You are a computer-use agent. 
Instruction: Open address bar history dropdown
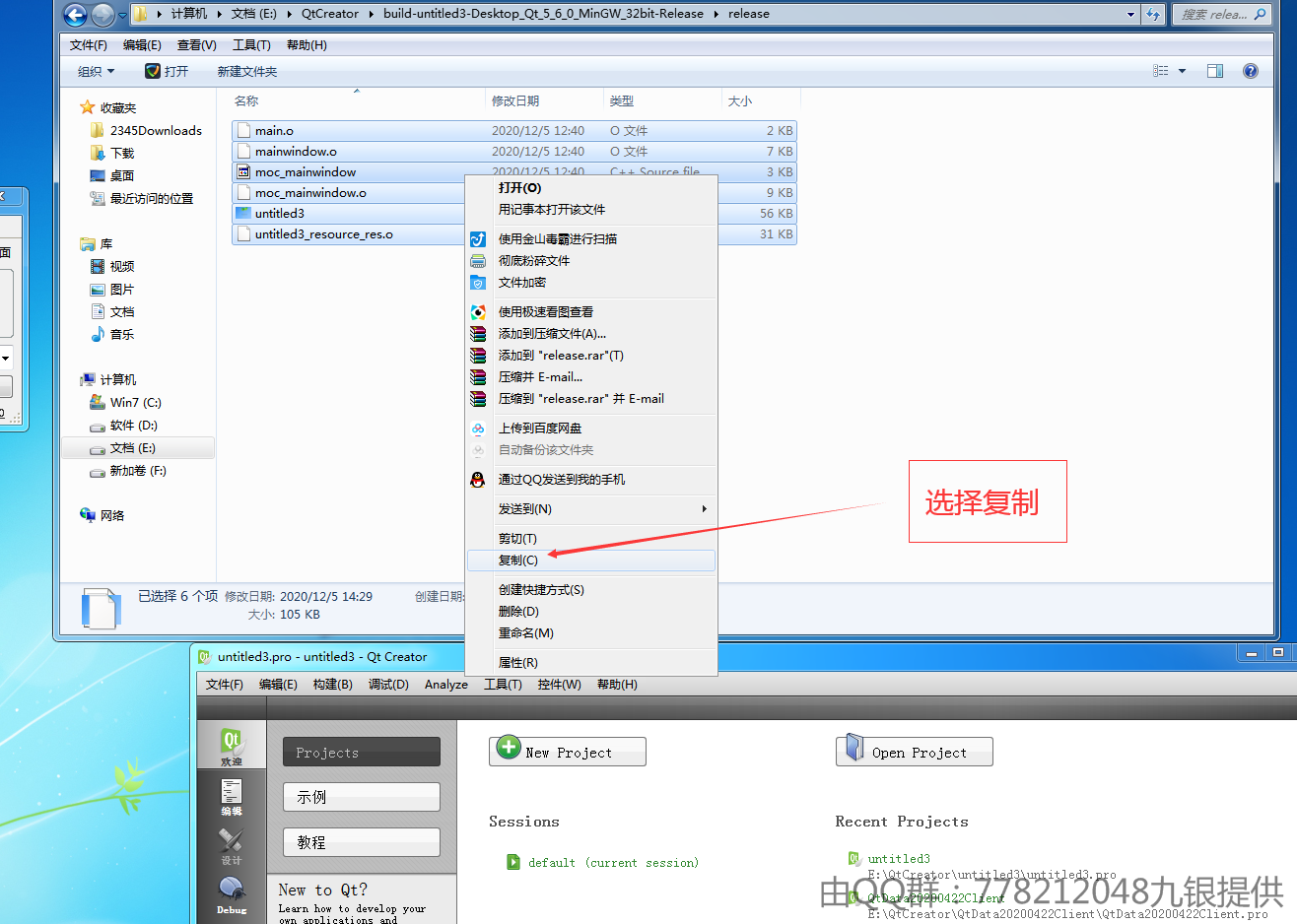point(1130,14)
